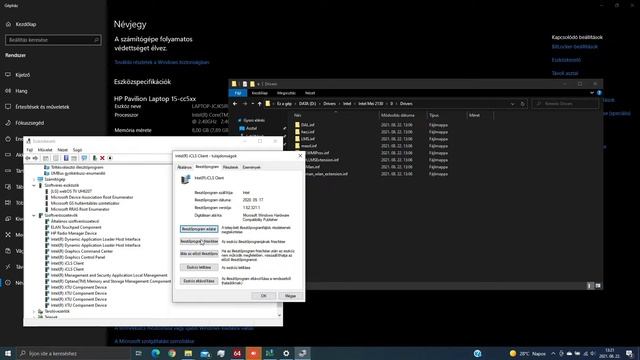
Task: Launch Microsoft Edge from the taskbar
Action: 156,353
